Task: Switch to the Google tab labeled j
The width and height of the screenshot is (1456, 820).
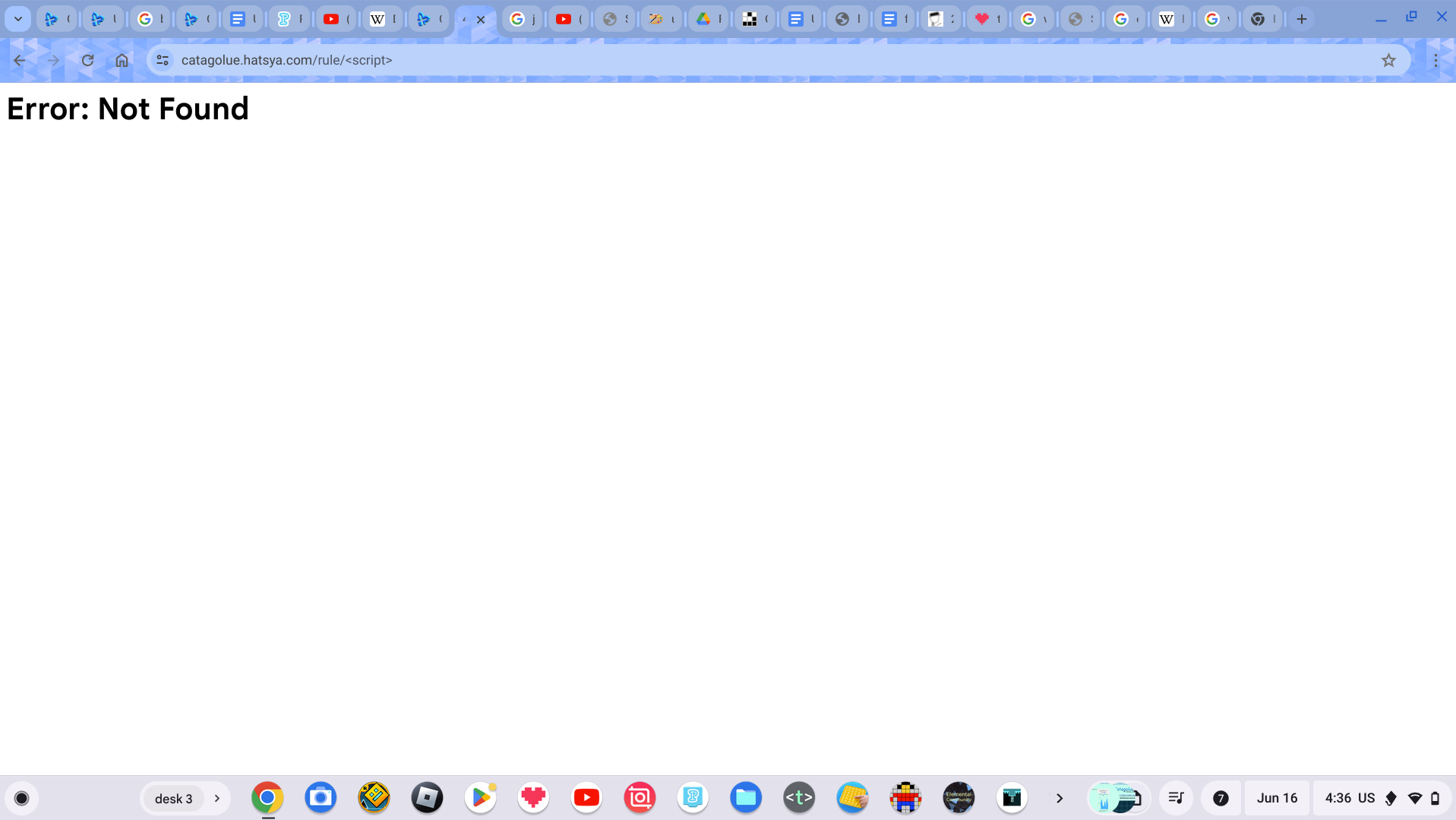Action: pyautogui.click(x=521, y=19)
